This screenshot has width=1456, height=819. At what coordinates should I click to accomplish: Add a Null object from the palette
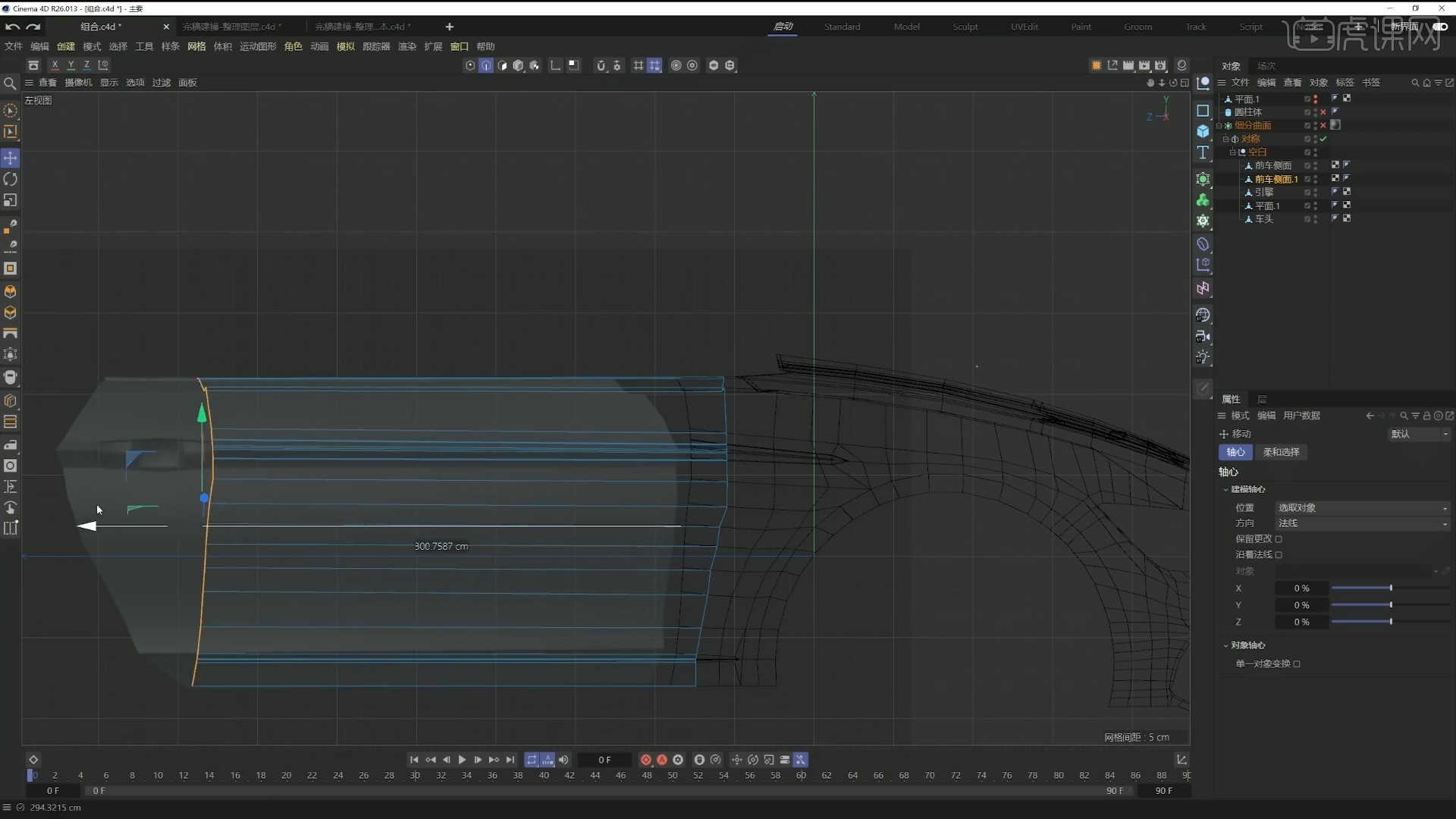[x=1203, y=83]
